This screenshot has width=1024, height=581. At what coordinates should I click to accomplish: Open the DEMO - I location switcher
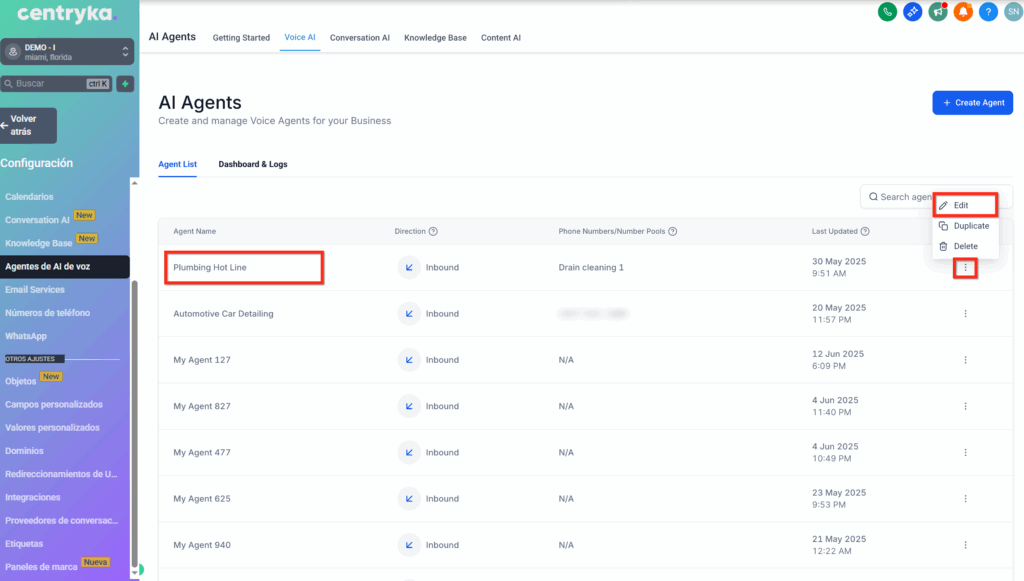click(67, 52)
